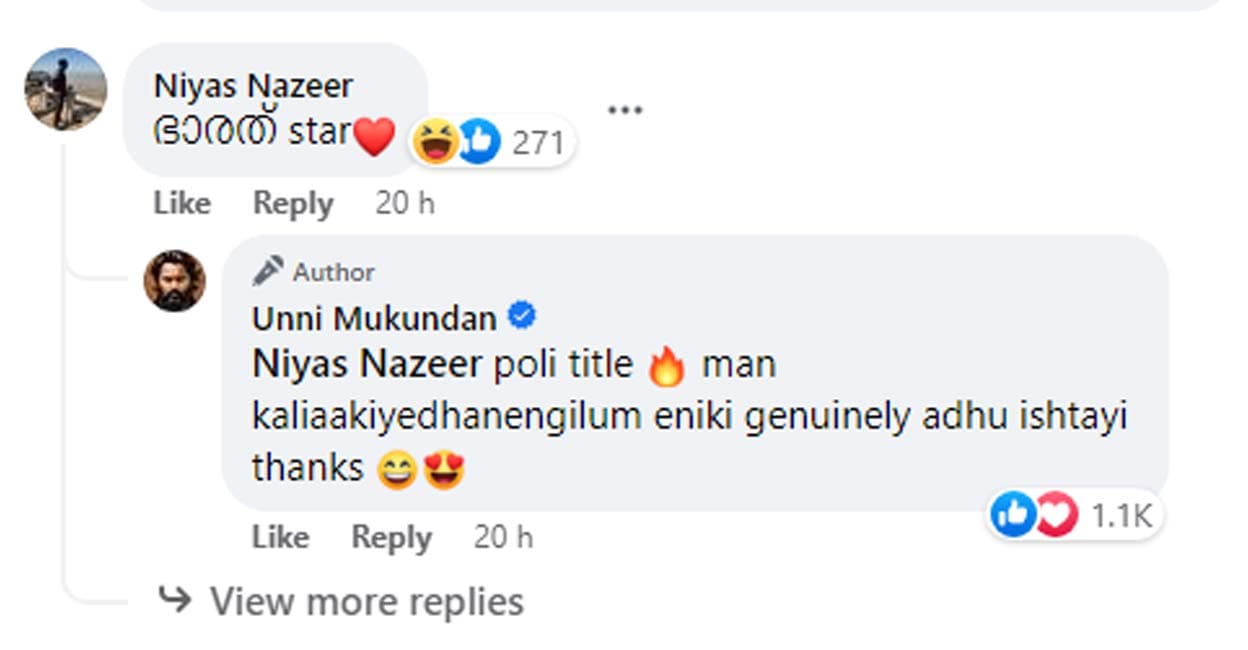The image size is (1248, 650).
Task: Open the 20 h timestamp of Niyas's comment
Action: [405, 203]
